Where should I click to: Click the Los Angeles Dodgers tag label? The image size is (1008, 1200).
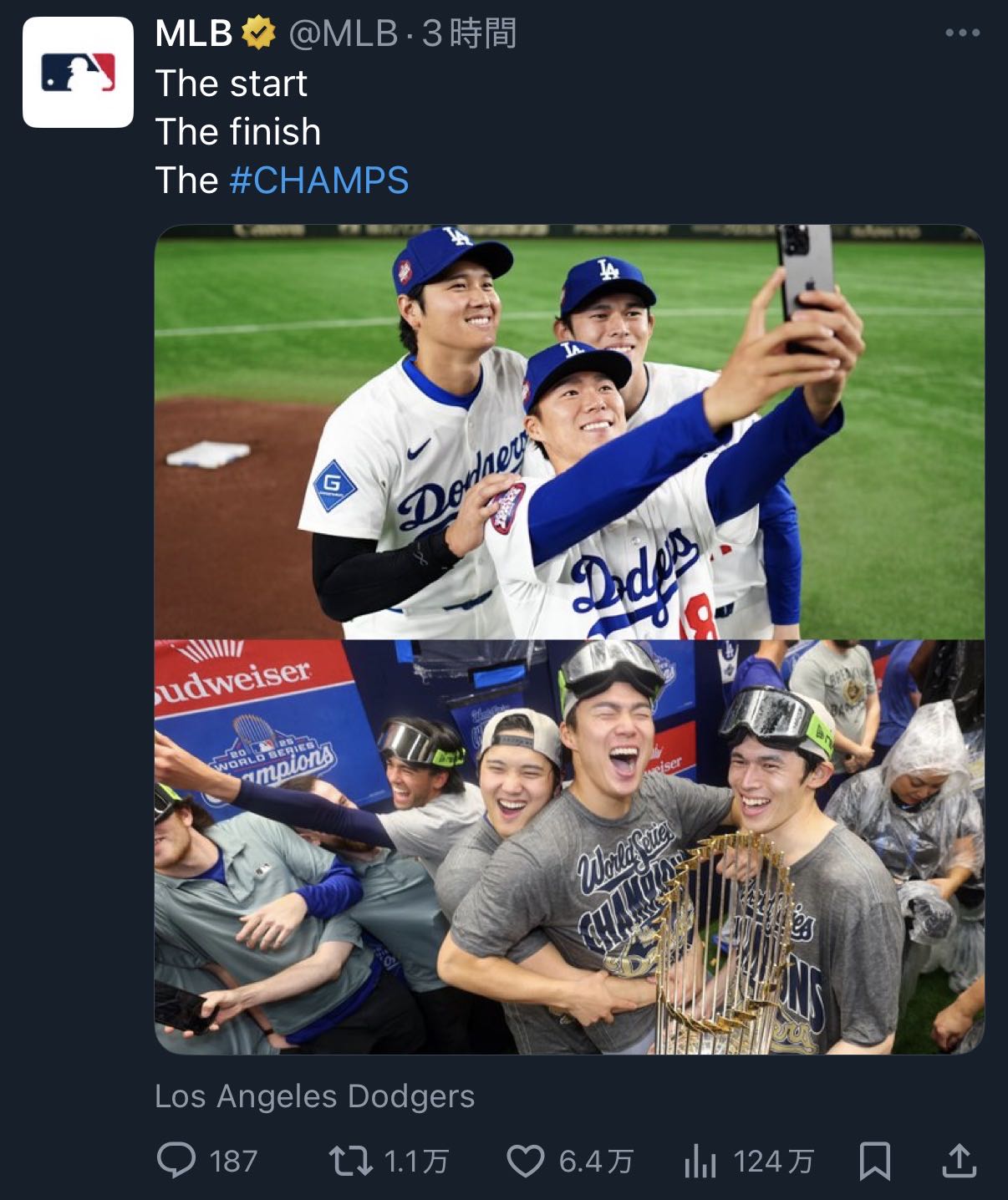point(314,1096)
